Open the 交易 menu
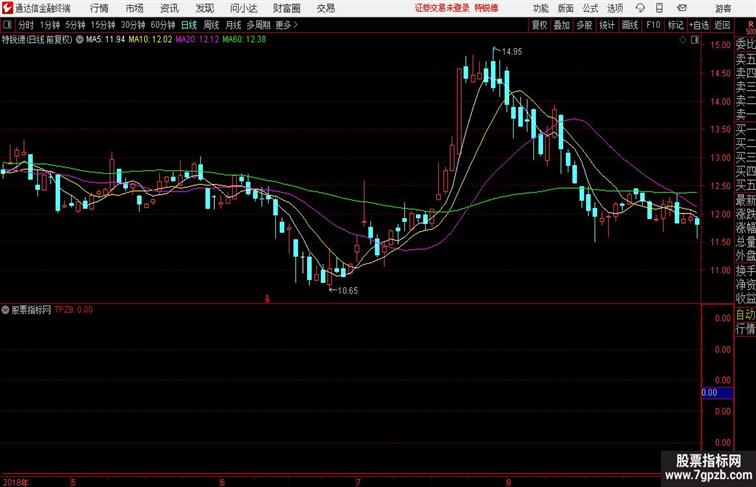Viewport: 756px width, 487px height. tap(325, 8)
